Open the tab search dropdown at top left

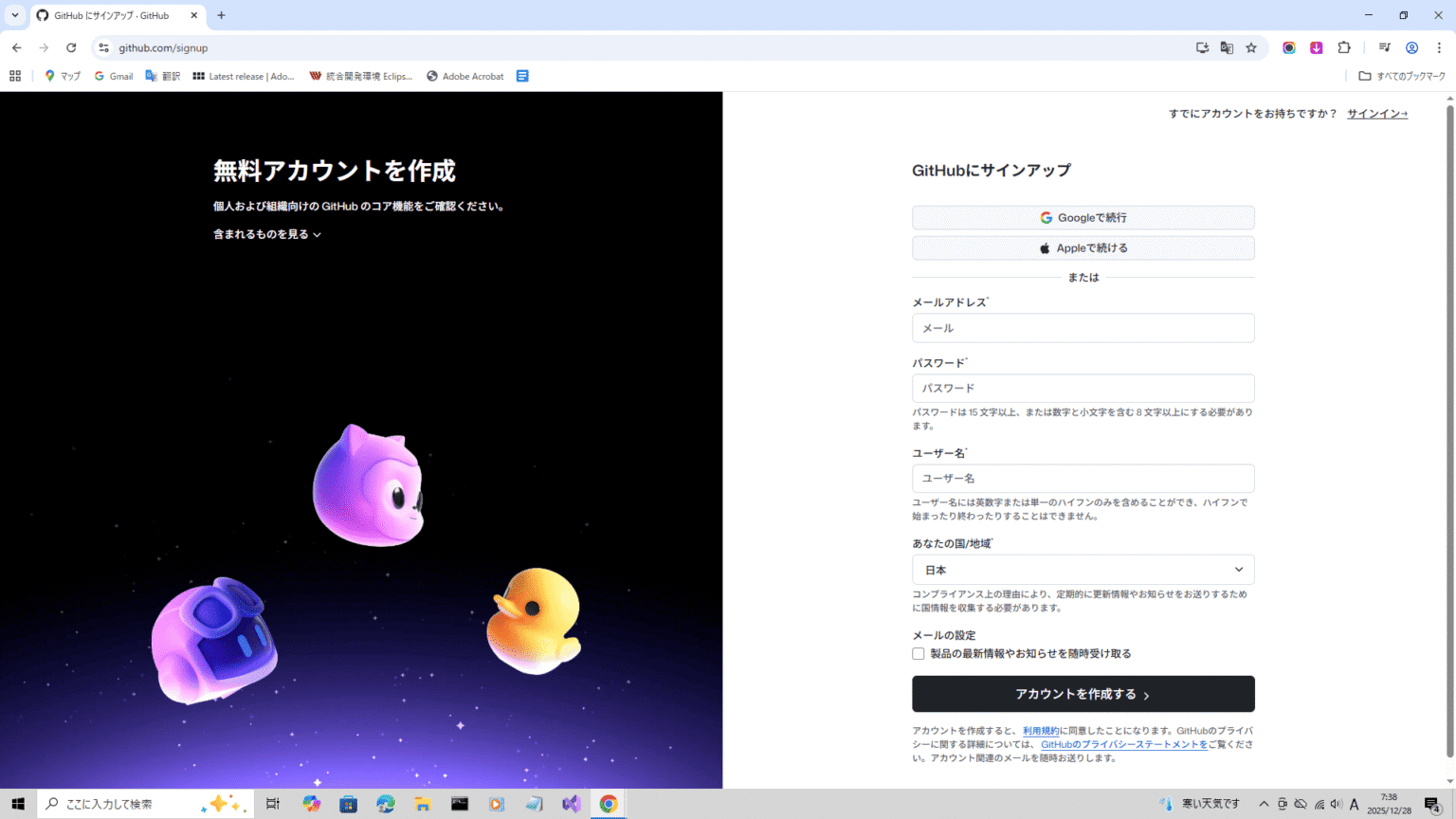coord(13,15)
